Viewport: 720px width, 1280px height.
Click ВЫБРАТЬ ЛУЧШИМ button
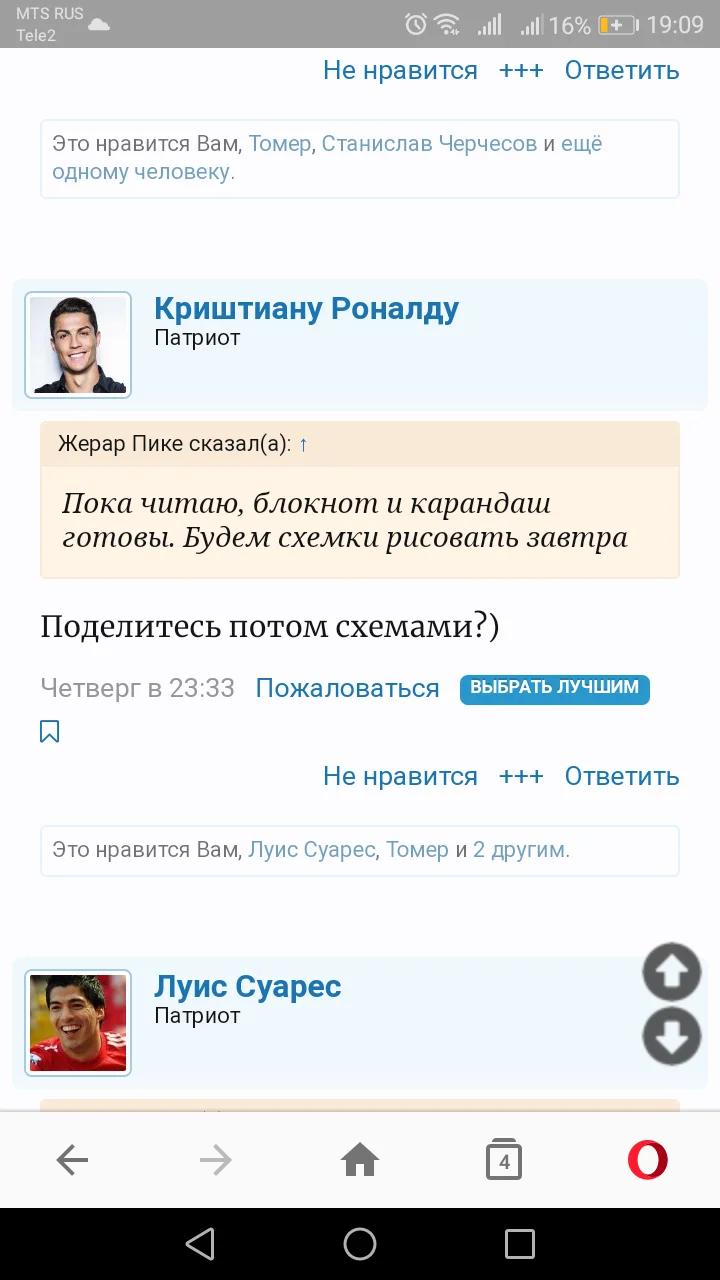[x=554, y=688]
